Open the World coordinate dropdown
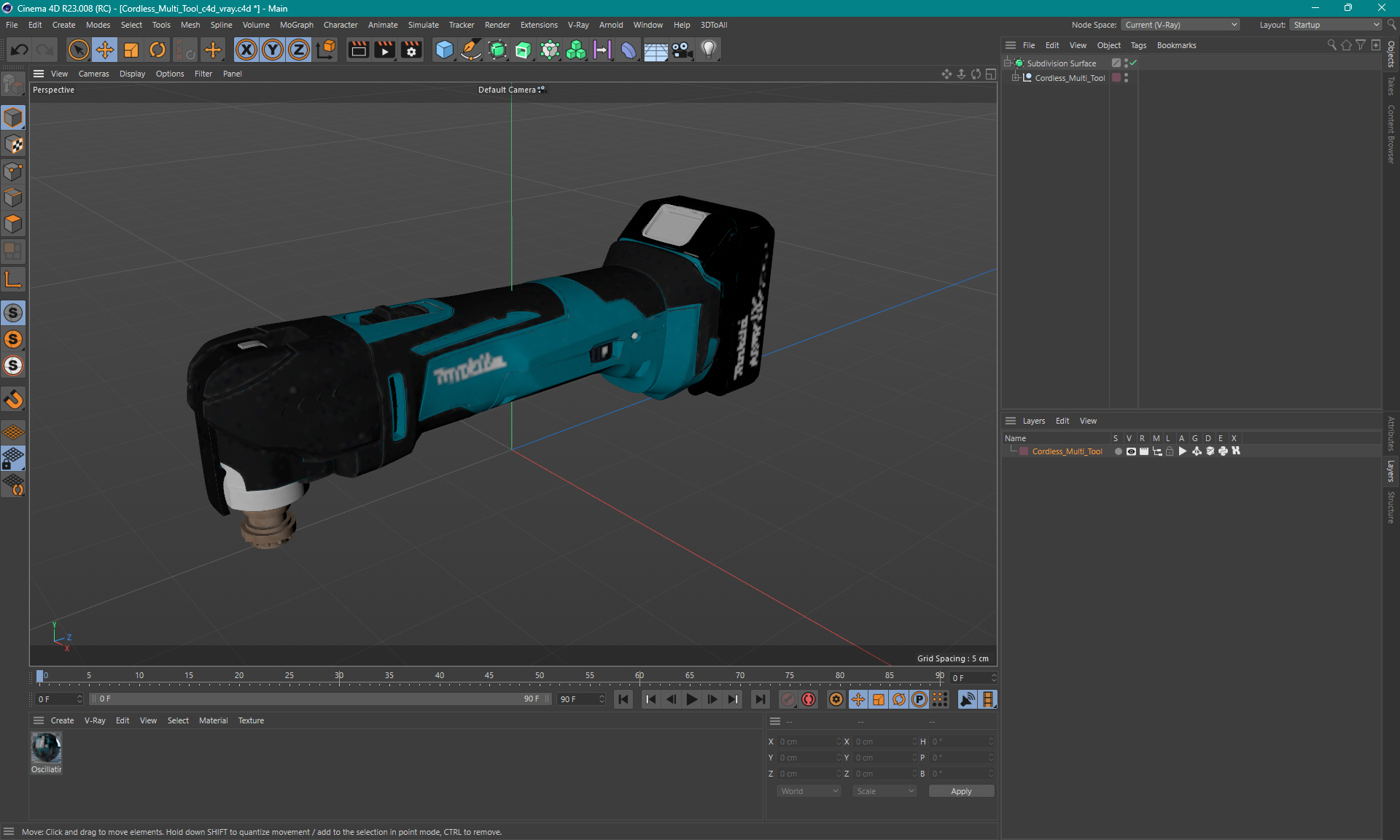This screenshot has height=840, width=1400. tap(809, 791)
